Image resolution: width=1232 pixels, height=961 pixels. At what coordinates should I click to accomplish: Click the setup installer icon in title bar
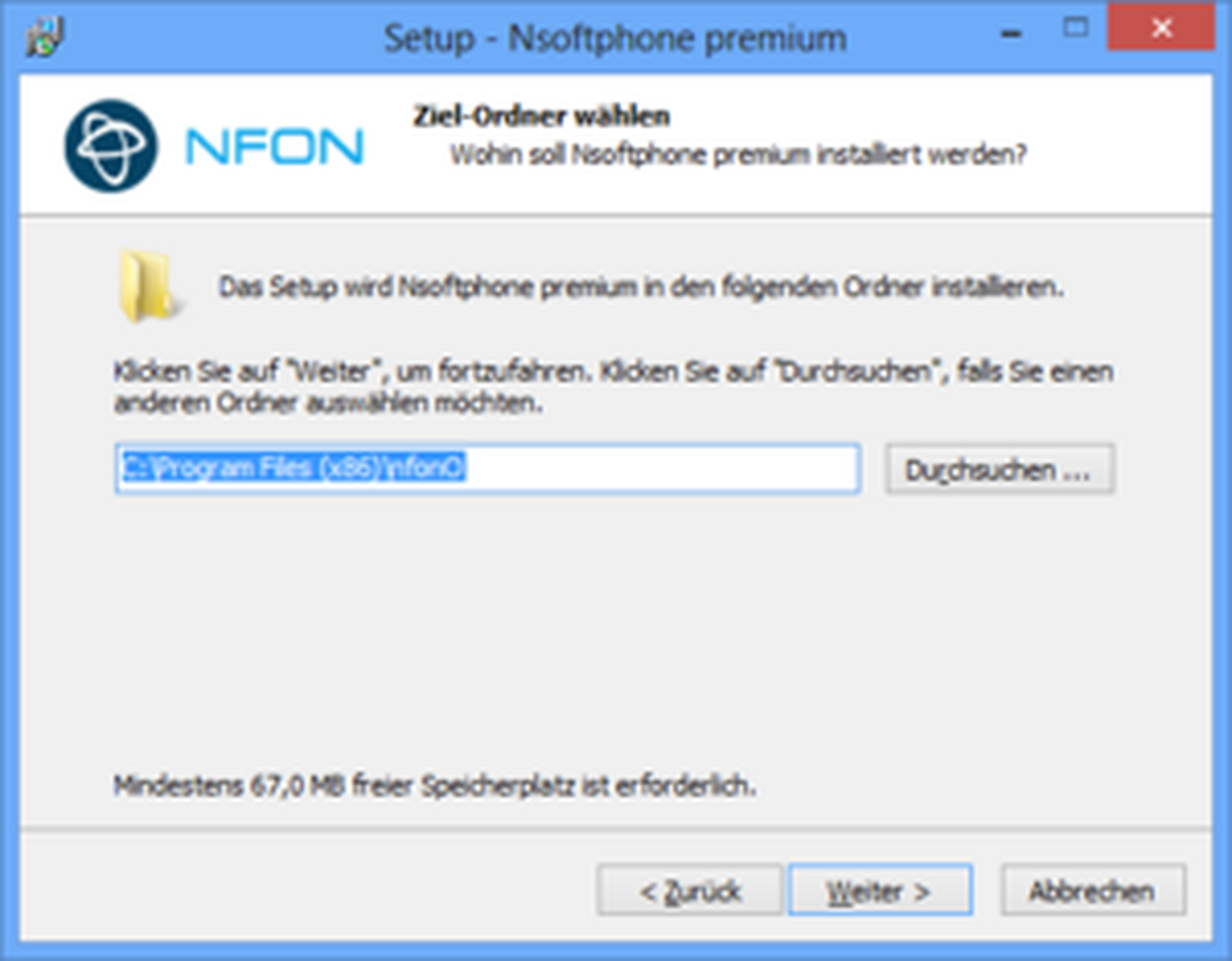pos(44,37)
